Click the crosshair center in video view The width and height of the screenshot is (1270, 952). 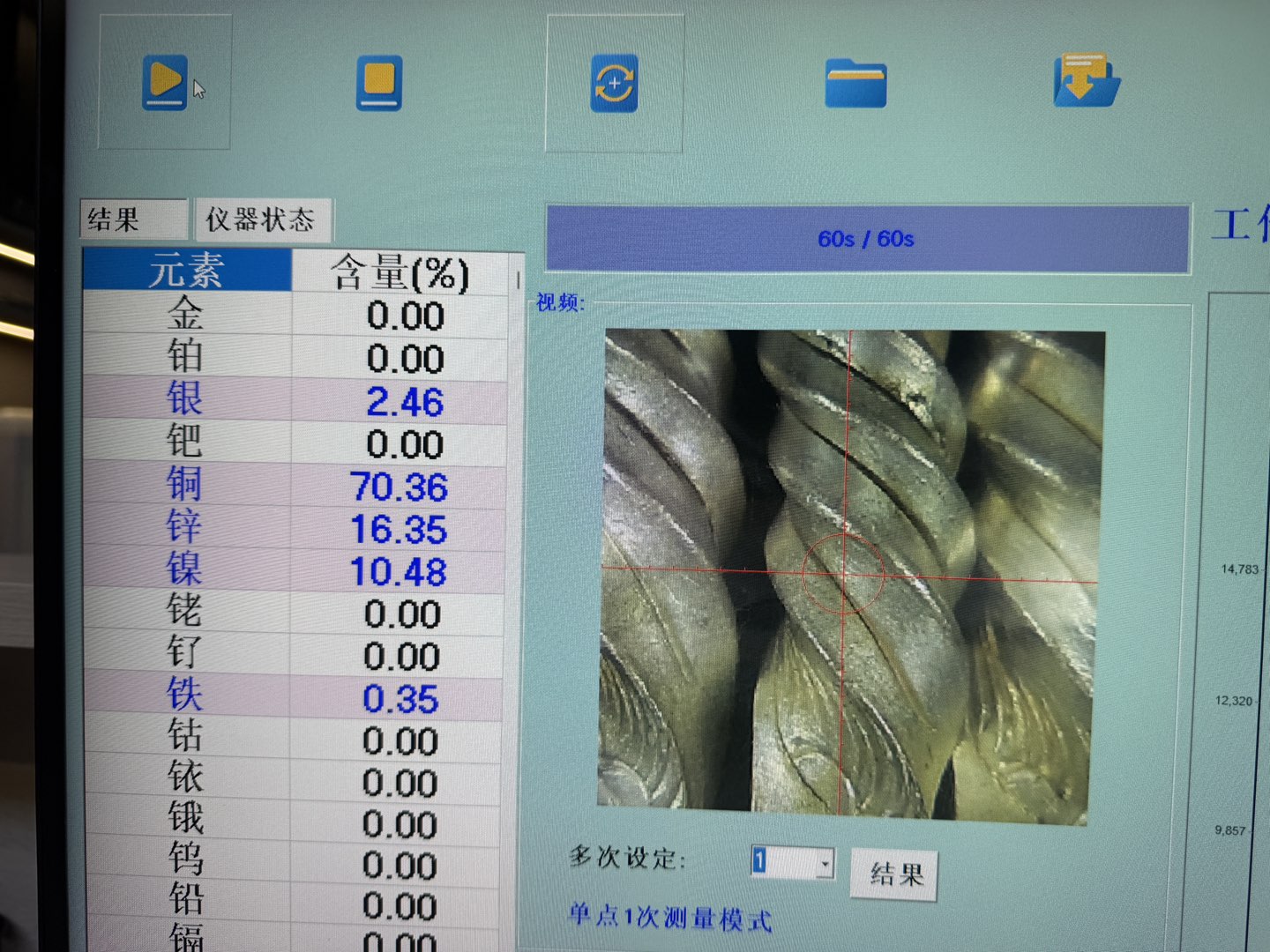[845, 573]
